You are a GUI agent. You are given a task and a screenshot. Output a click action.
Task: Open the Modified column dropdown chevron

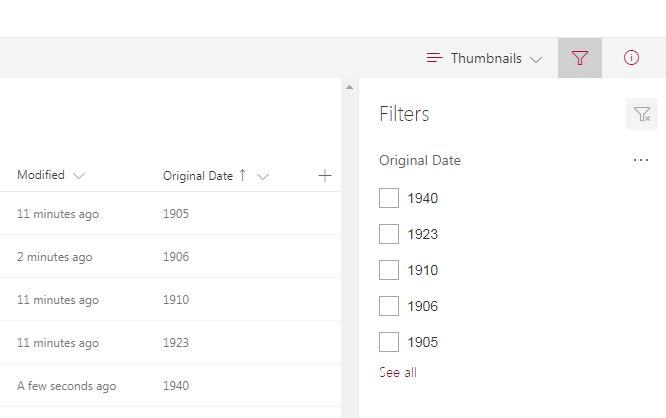79,175
